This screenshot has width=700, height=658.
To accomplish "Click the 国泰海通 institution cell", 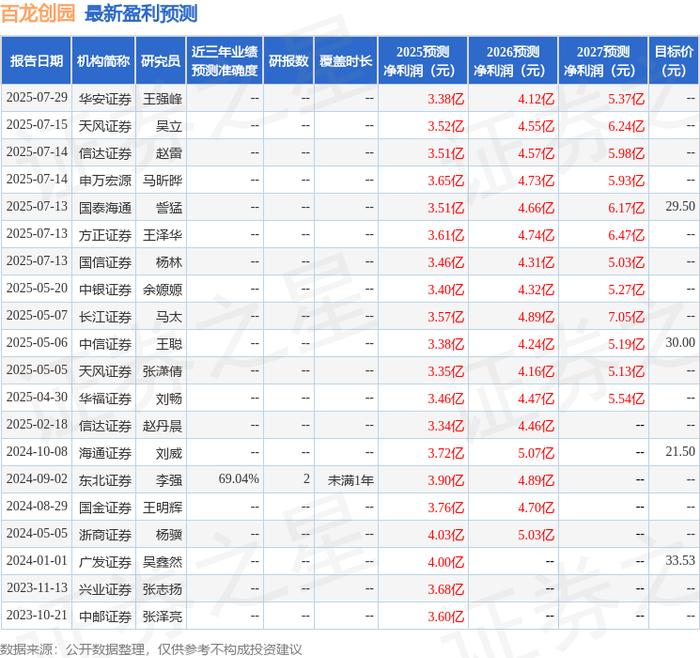I will (x=105, y=208).
